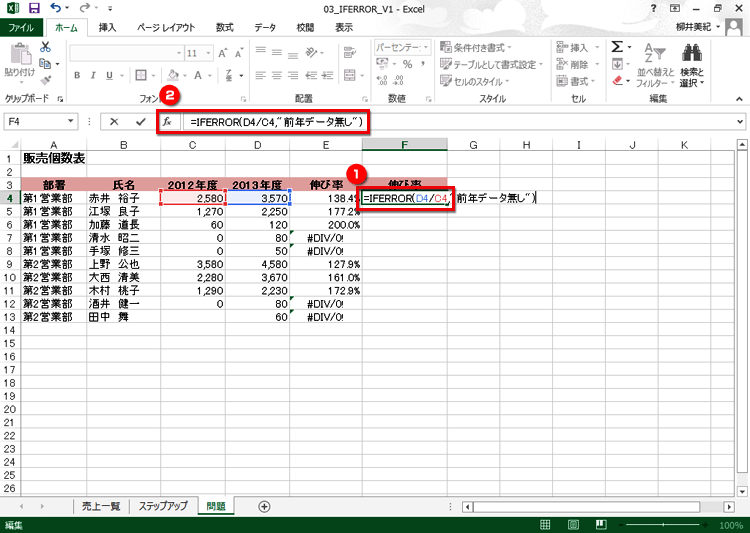Click the Borders icon

point(141,75)
